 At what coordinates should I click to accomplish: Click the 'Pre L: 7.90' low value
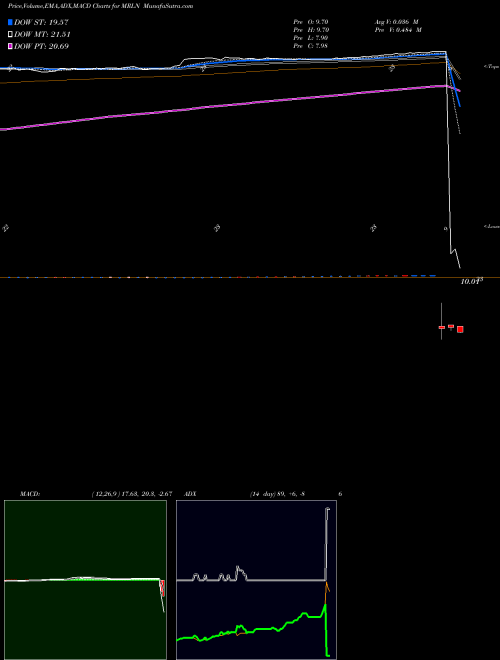[x=311, y=38]
